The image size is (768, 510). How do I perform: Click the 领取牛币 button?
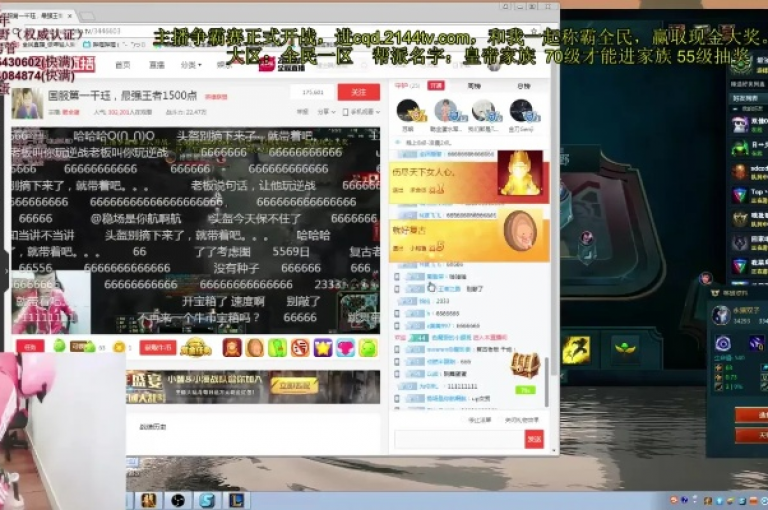pos(158,347)
